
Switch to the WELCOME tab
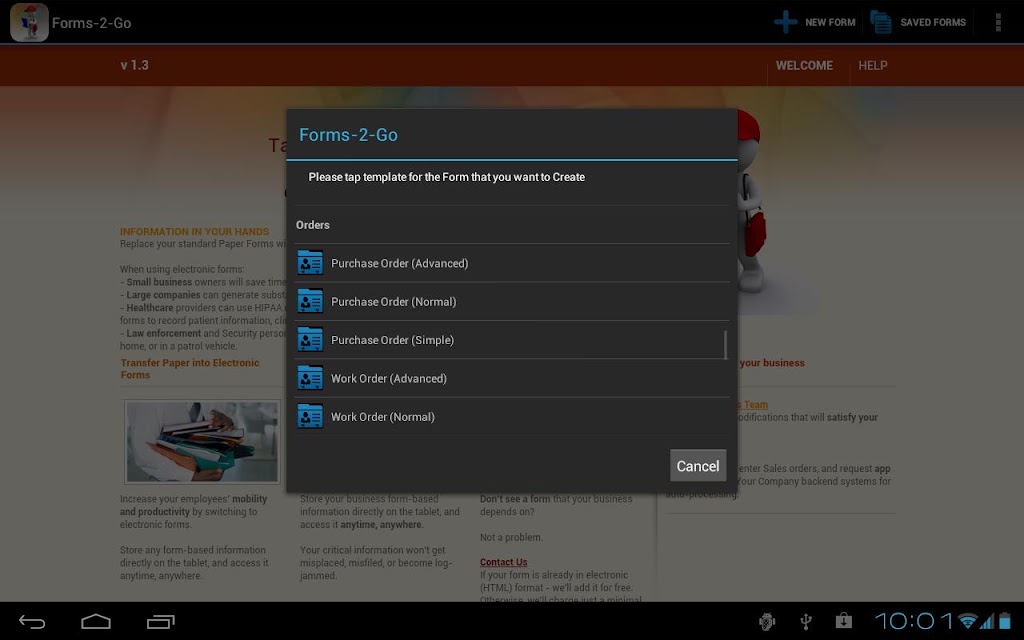click(x=804, y=65)
